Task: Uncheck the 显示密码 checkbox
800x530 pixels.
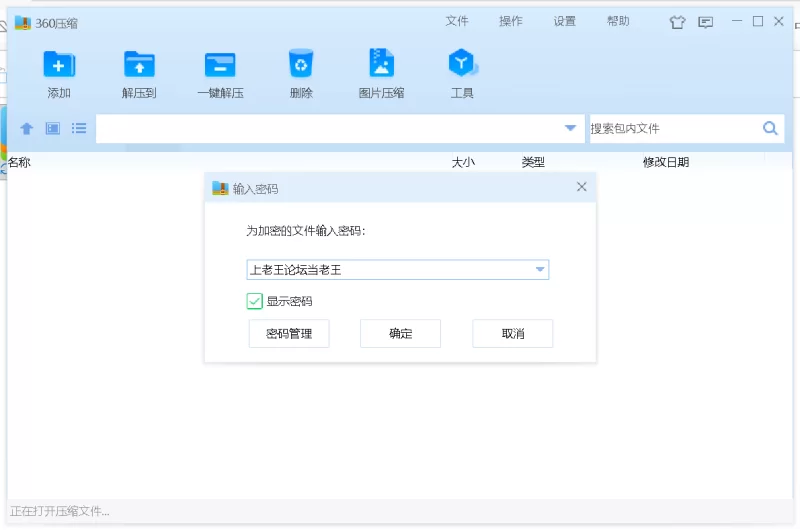Action: [x=255, y=301]
